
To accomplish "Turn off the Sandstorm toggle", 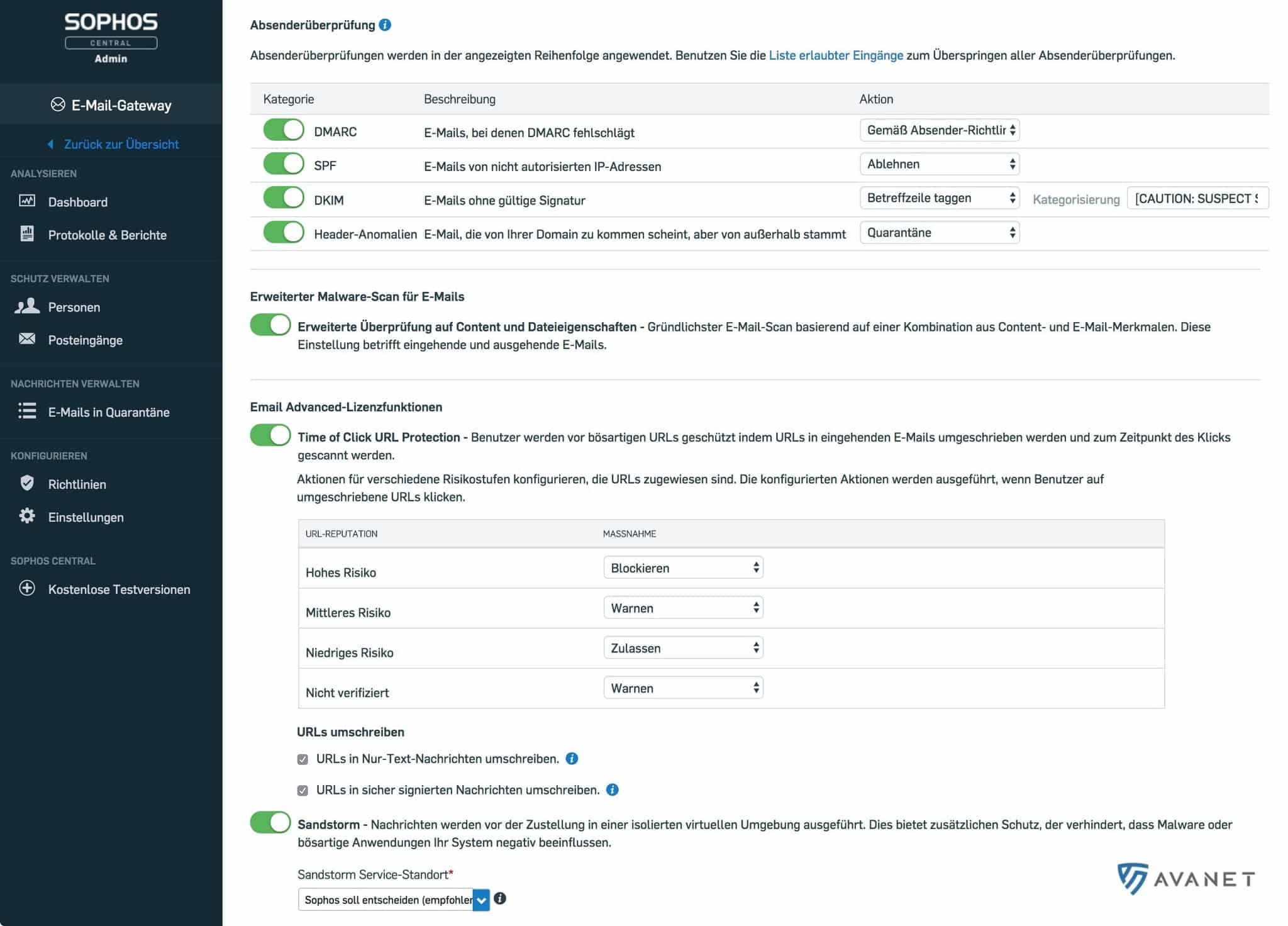I will (x=270, y=822).
